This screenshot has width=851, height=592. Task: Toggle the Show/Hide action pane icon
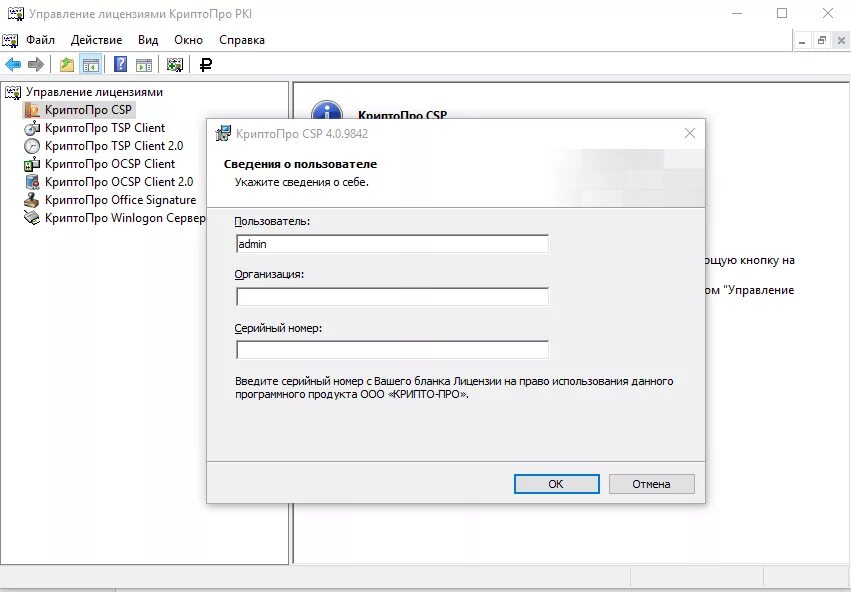(144, 65)
